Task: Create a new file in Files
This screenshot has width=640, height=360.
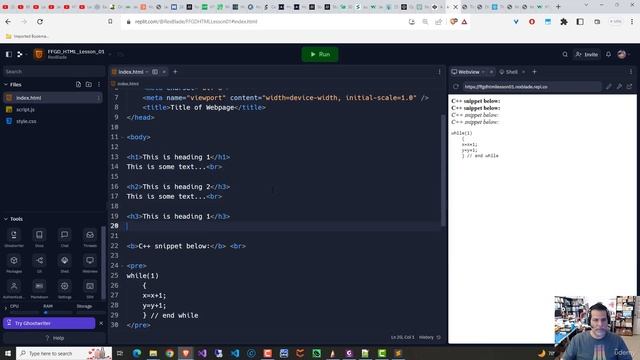Action: coord(78,84)
